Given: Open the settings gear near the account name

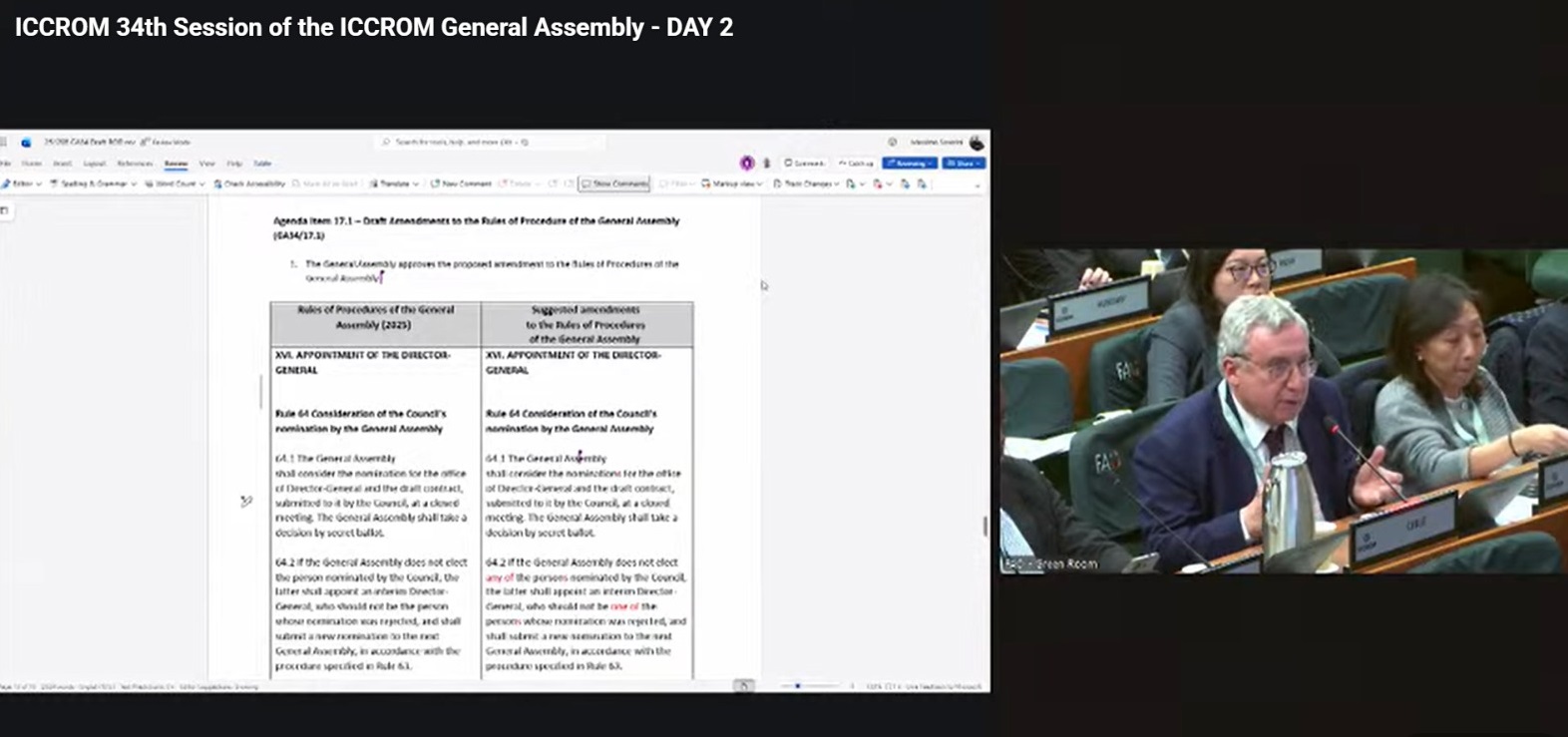Looking at the screenshot, I should pyautogui.click(x=892, y=143).
